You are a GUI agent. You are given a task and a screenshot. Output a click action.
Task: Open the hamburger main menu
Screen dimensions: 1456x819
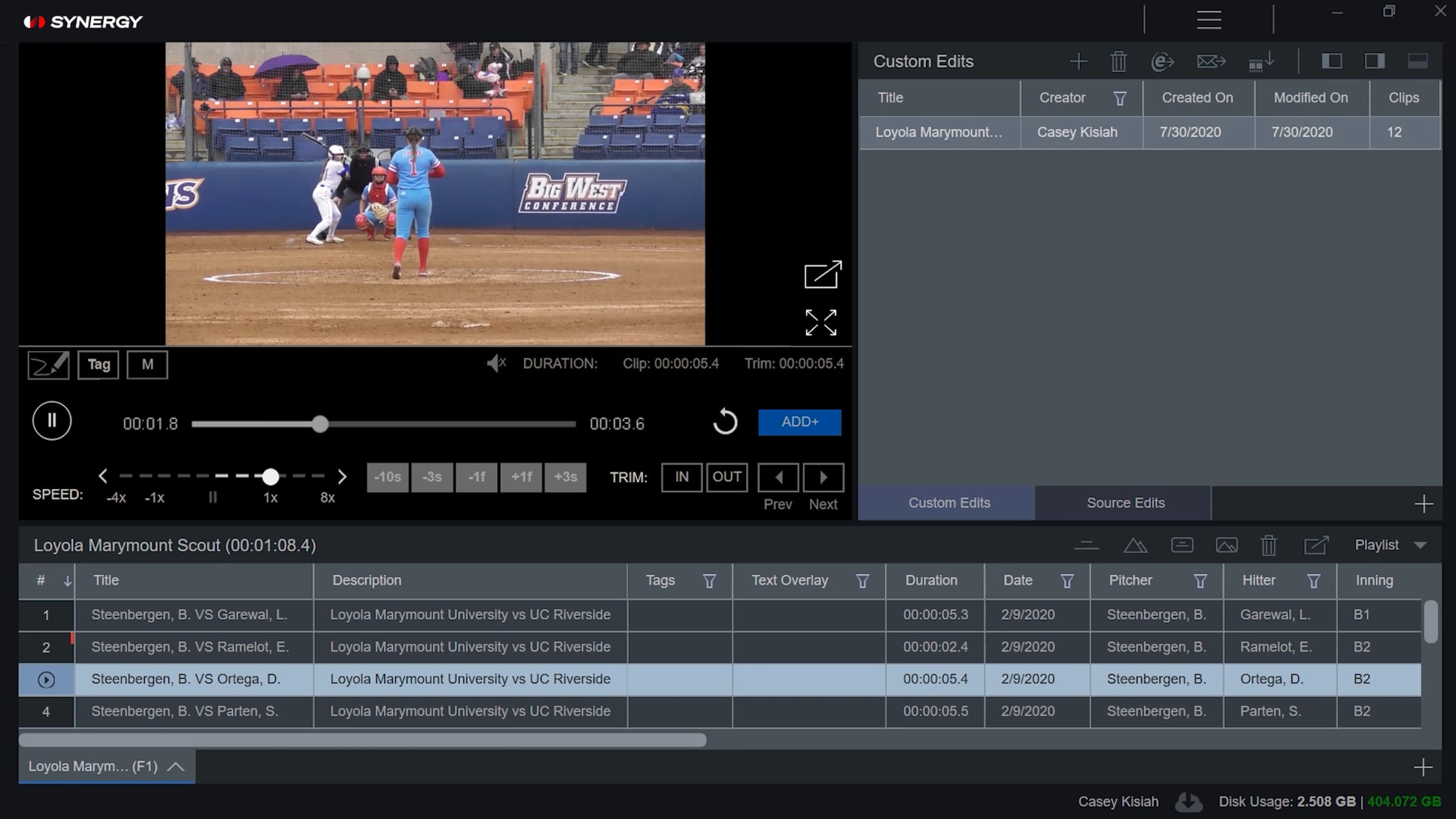[1208, 20]
